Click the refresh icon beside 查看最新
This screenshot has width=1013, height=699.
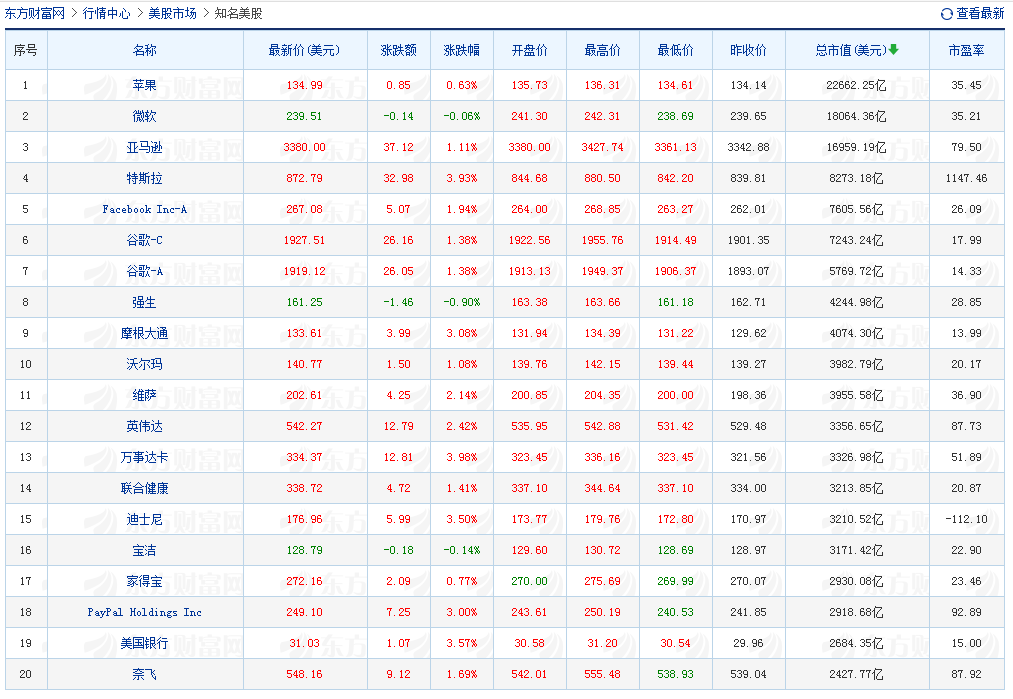tap(946, 14)
